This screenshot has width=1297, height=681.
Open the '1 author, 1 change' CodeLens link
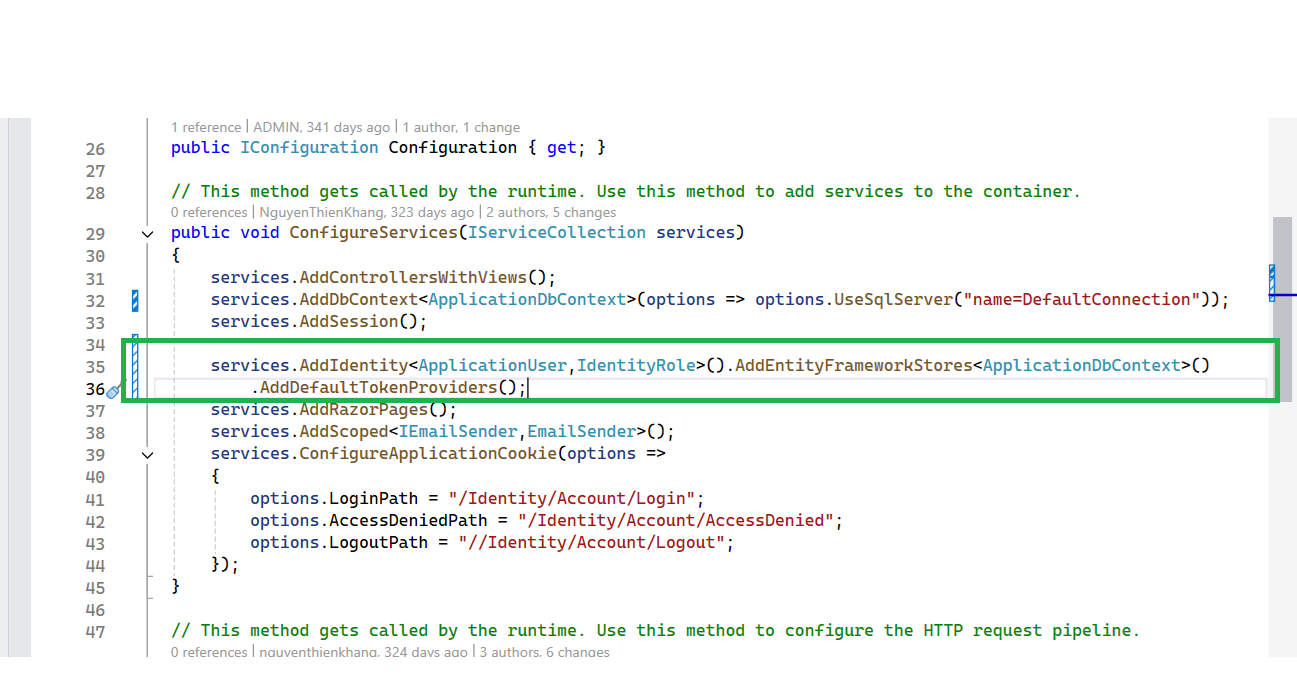tap(461, 127)
